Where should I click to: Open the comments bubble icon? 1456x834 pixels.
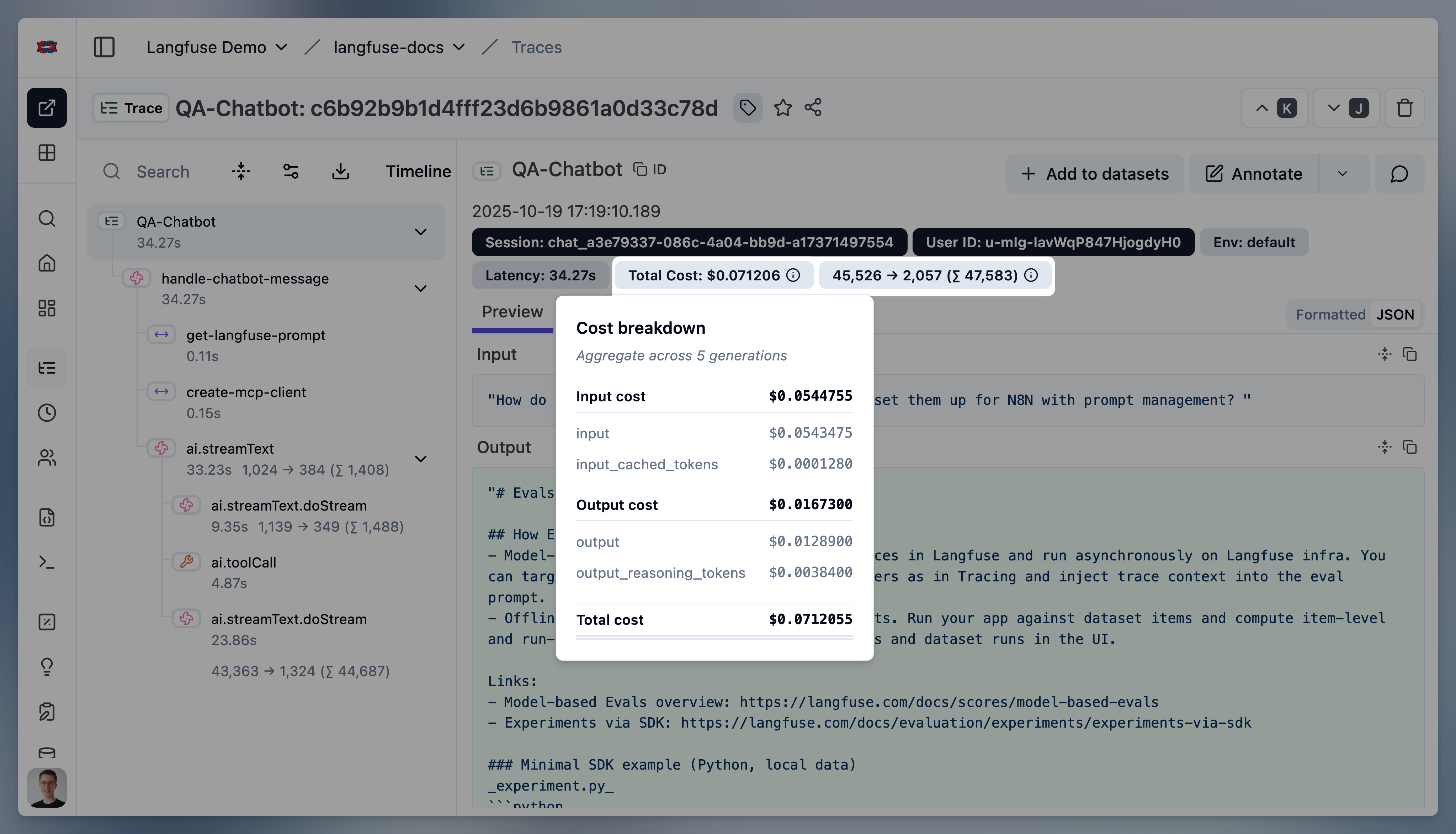pyautogui.click(x=1399, y=174)
